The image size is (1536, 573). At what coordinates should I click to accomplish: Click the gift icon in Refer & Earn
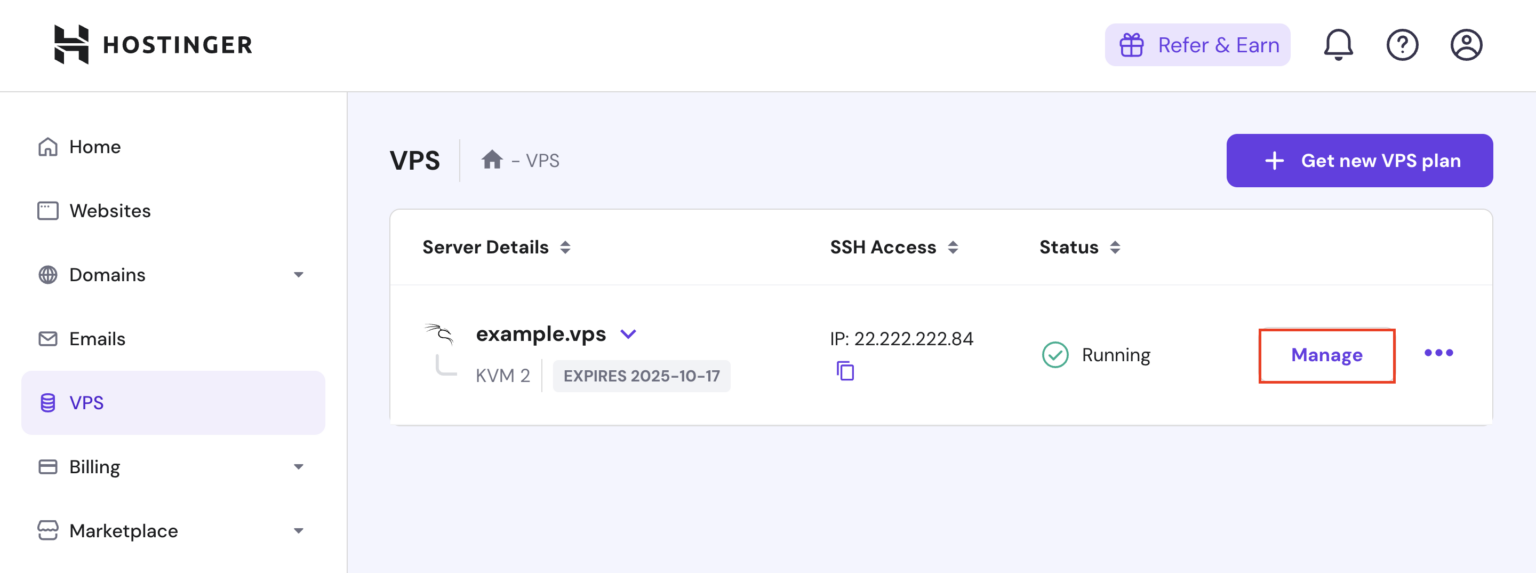point(1131,45)
